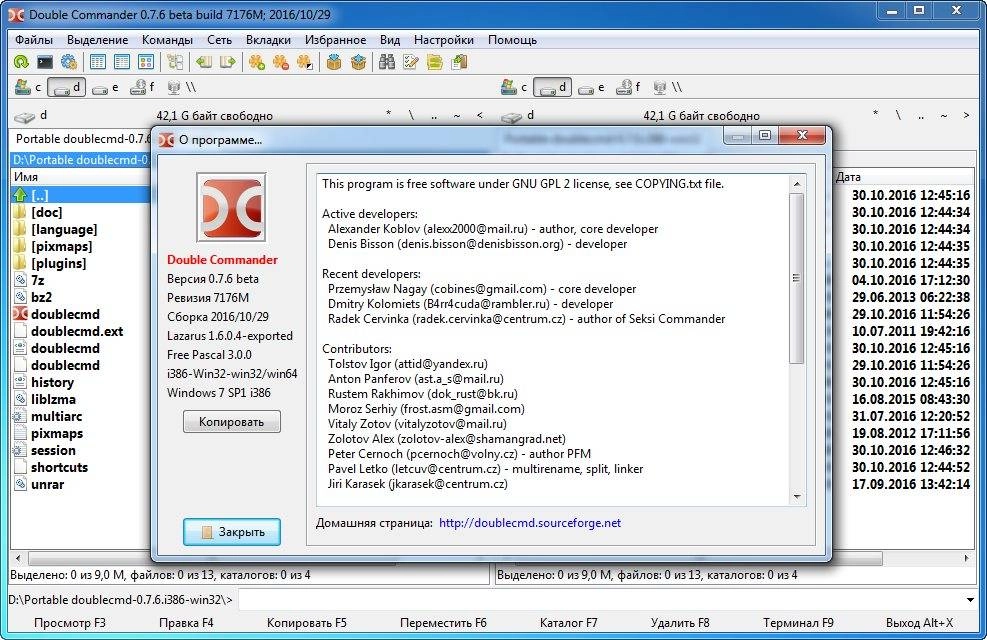This screenshot has width=987, height=640.
Task: Open the Помощь menu
Action: (x=512, y=40)
